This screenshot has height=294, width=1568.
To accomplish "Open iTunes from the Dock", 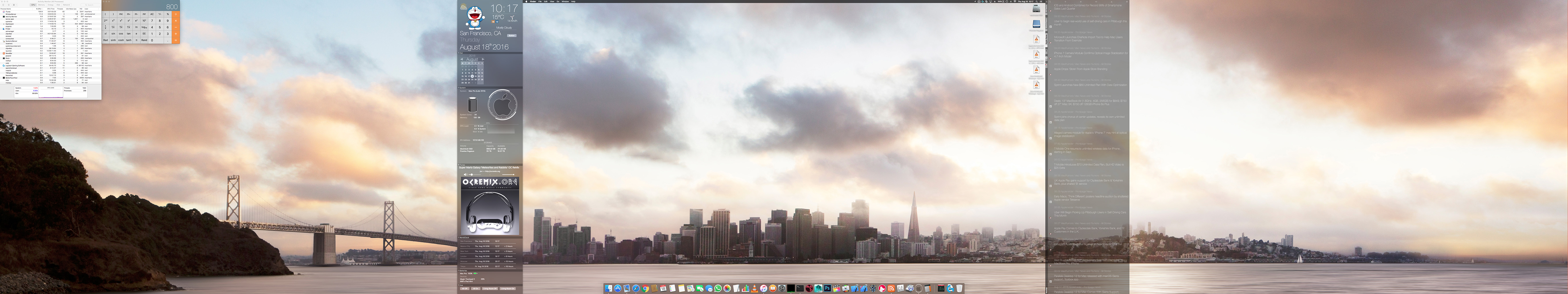I will [x=764, y=289].
